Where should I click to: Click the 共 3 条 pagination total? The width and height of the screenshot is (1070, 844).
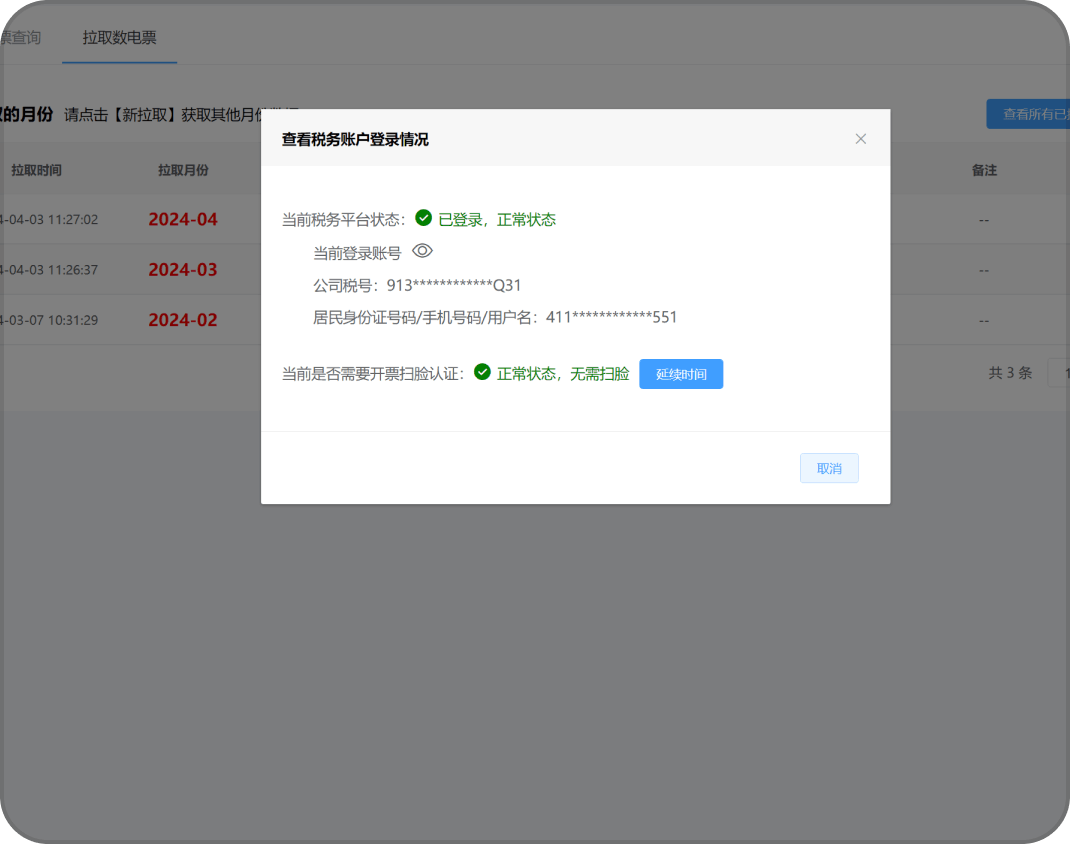tap(1010, 373)
